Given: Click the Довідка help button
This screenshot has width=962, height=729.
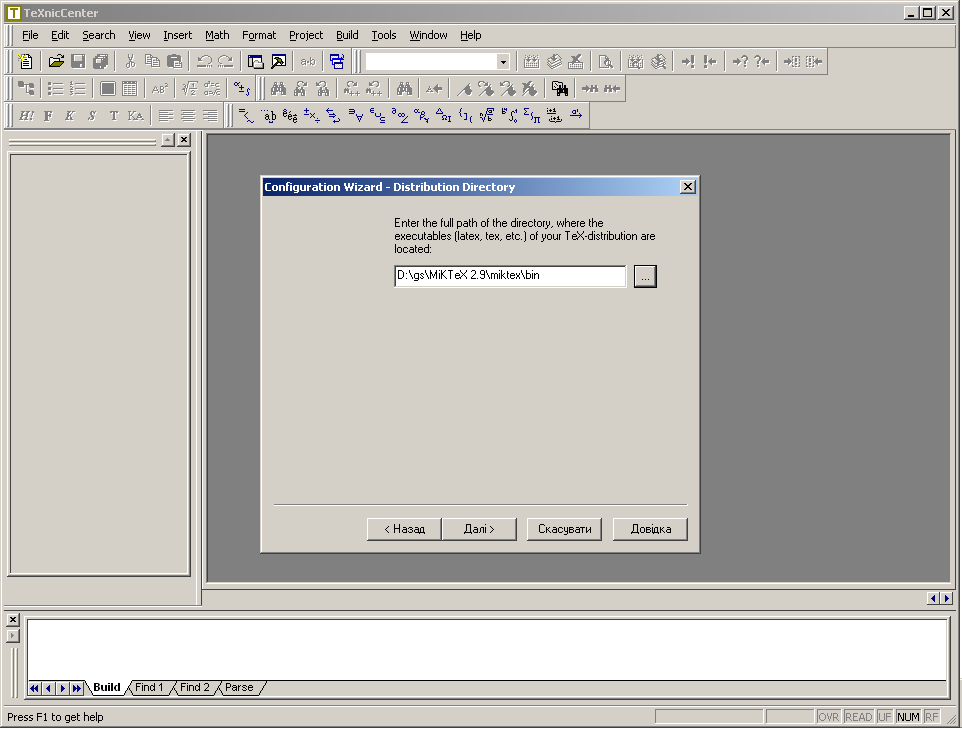Looking at the screenshot, I should (x=650, y=529).
